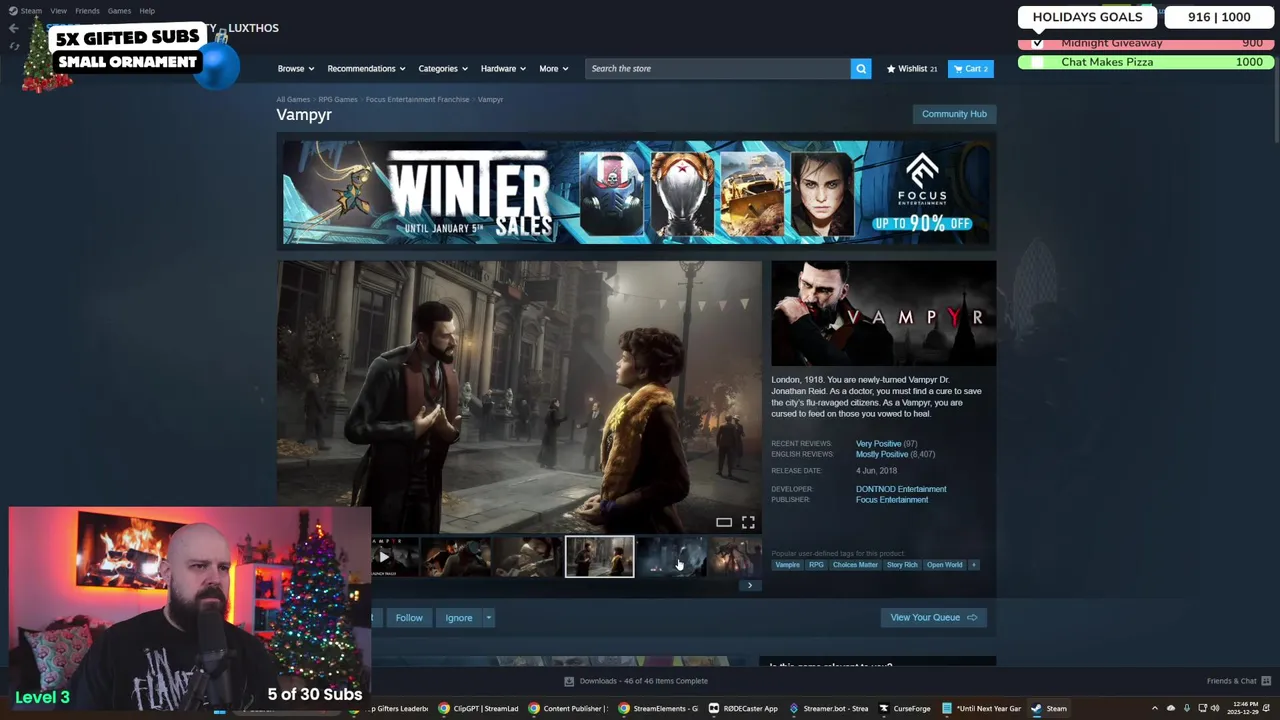
Task: Open the Wishlist star link
Action: point(912,69)
